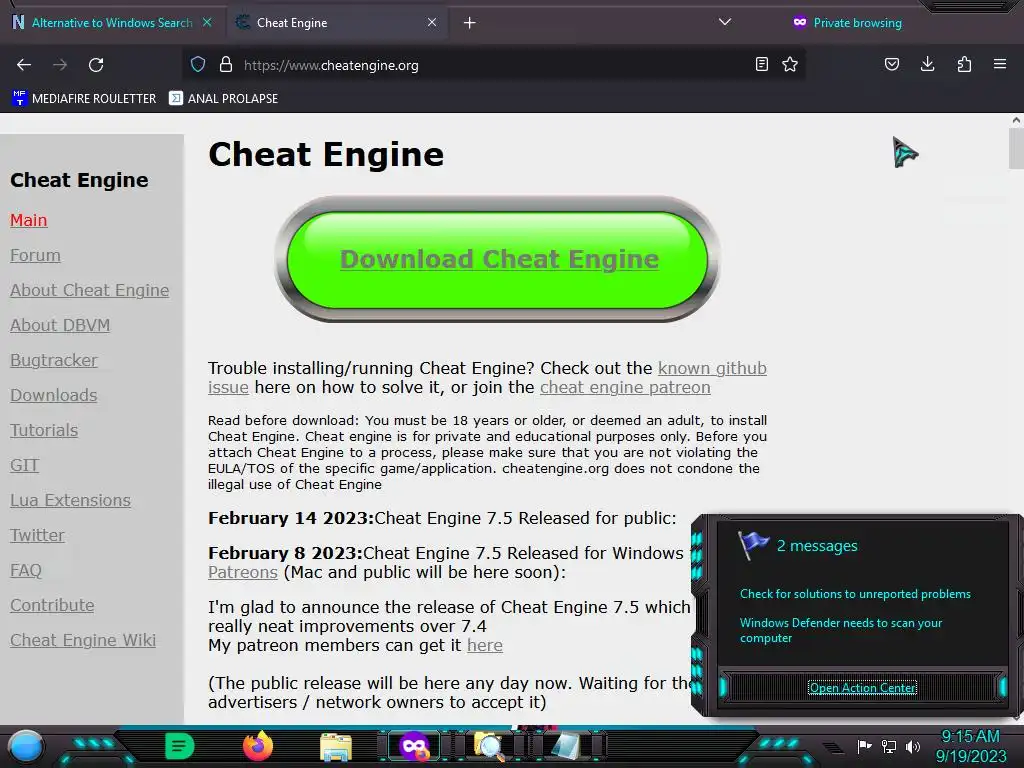
Task: Click Check for solutions to unreported problems
Action: click(x=855, y=594)
